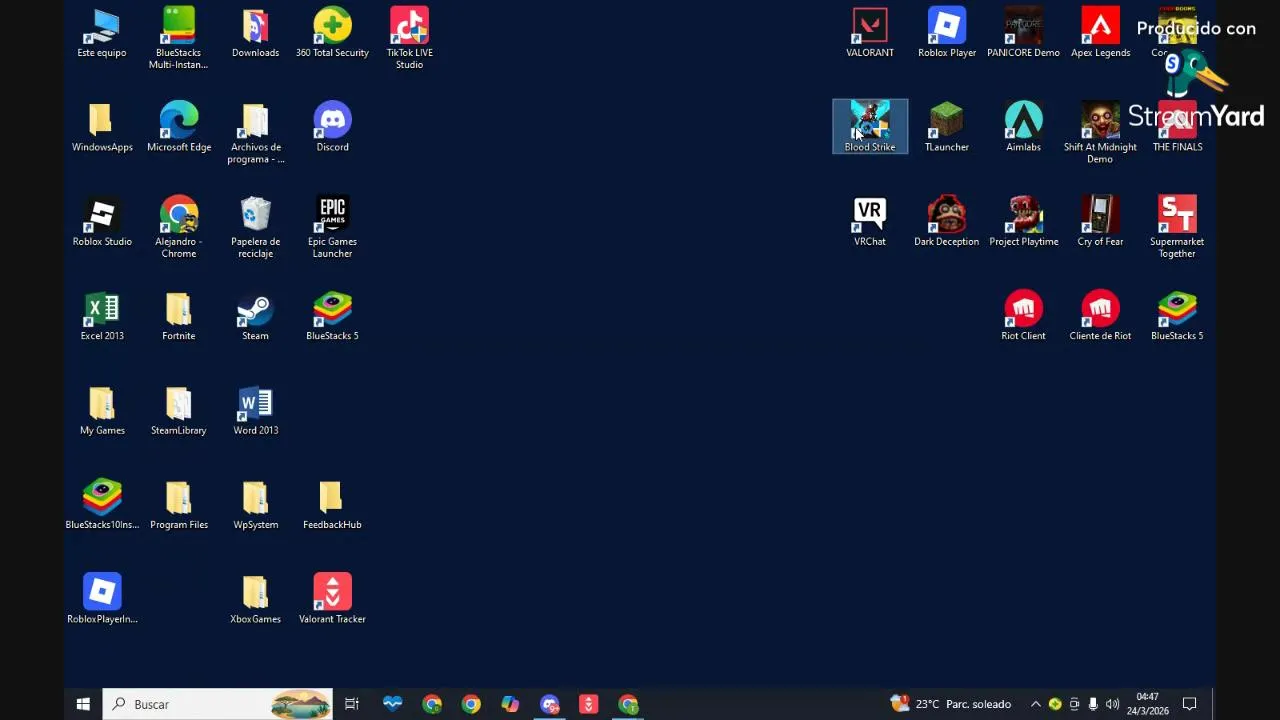Click the Buscar taskbar search box

point(218,704)
